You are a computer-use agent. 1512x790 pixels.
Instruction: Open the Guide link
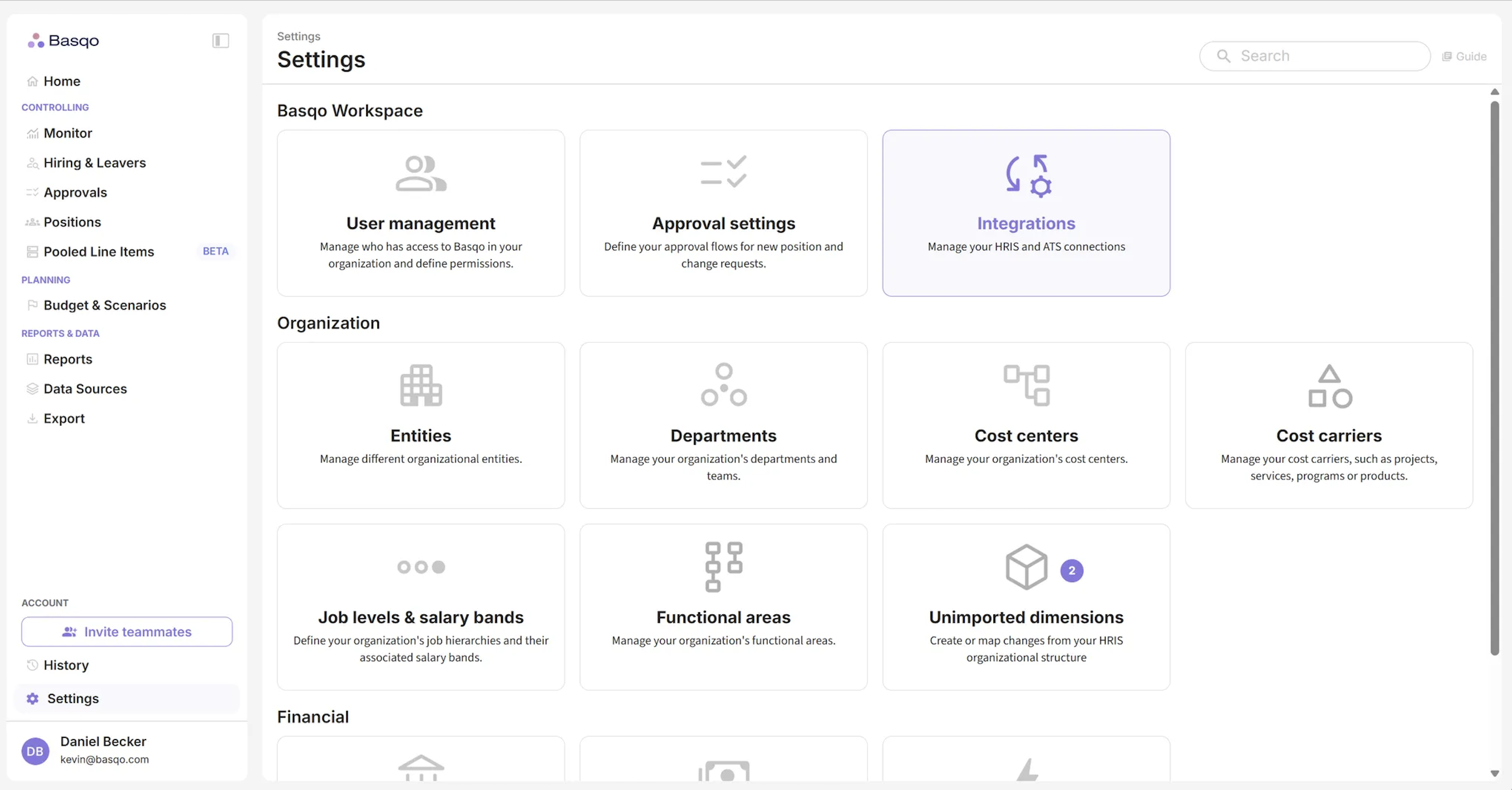(x=1464, y=56)
